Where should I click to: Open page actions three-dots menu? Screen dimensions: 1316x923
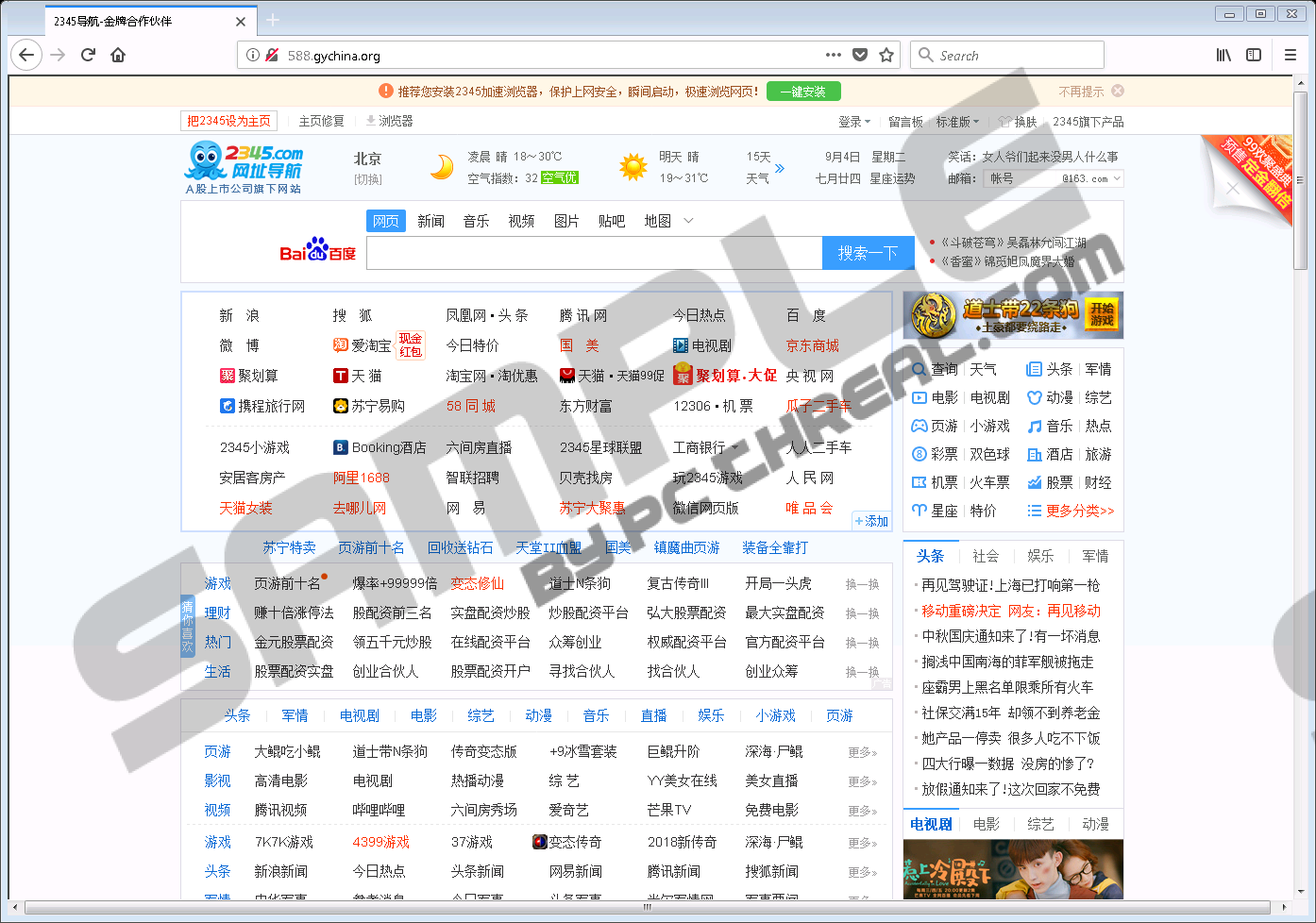(833, 55)
